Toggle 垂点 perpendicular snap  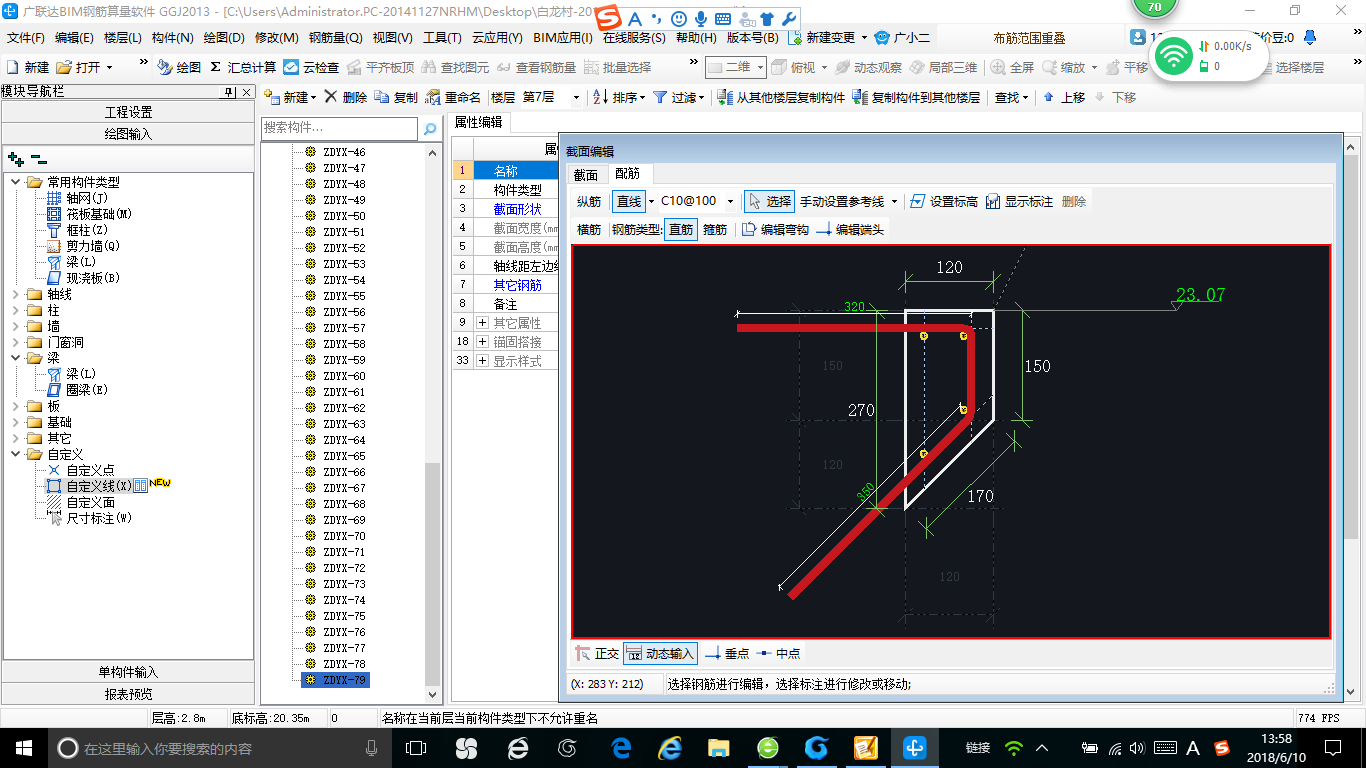727,653
